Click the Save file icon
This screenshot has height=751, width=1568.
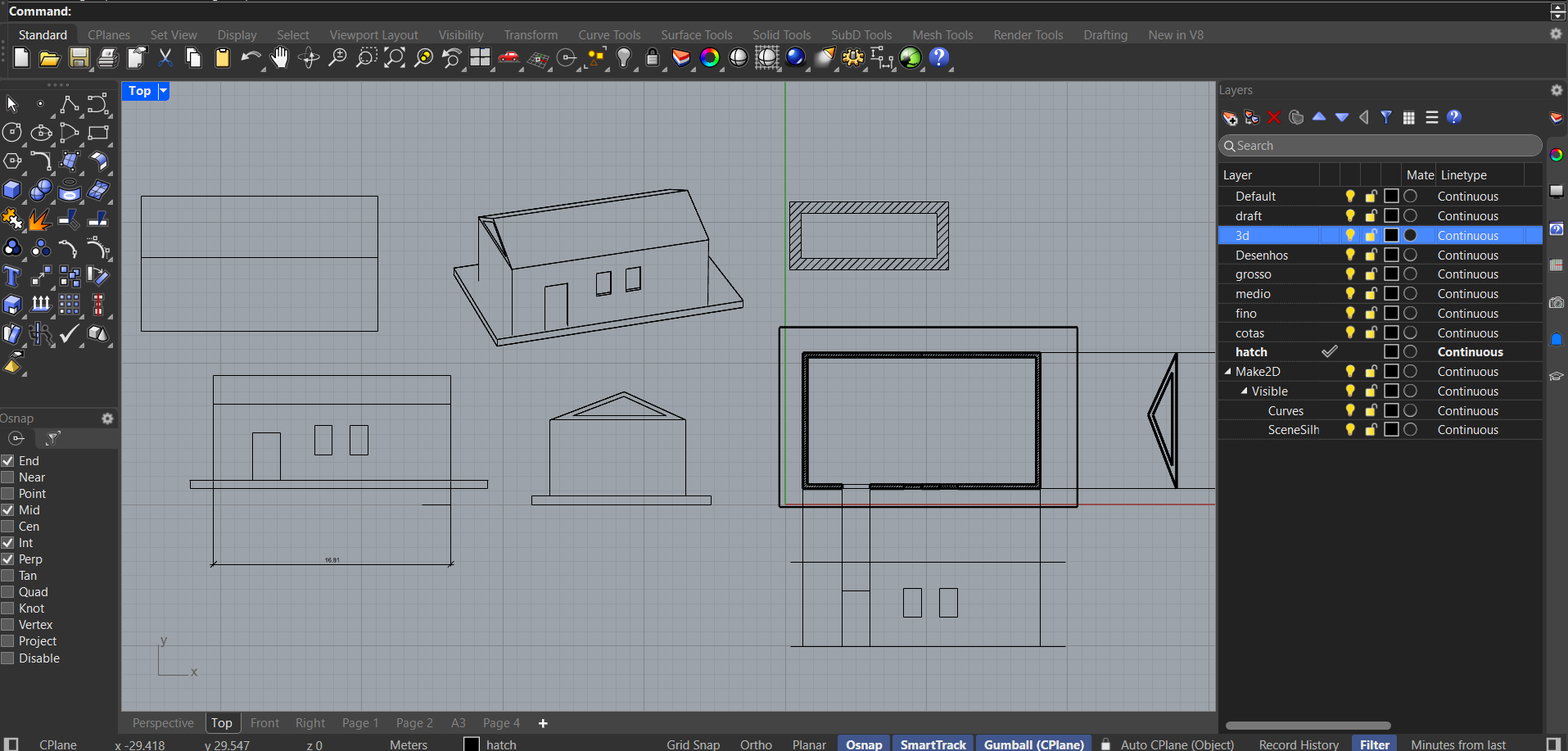pyautogui.click(x=79, y=58)
